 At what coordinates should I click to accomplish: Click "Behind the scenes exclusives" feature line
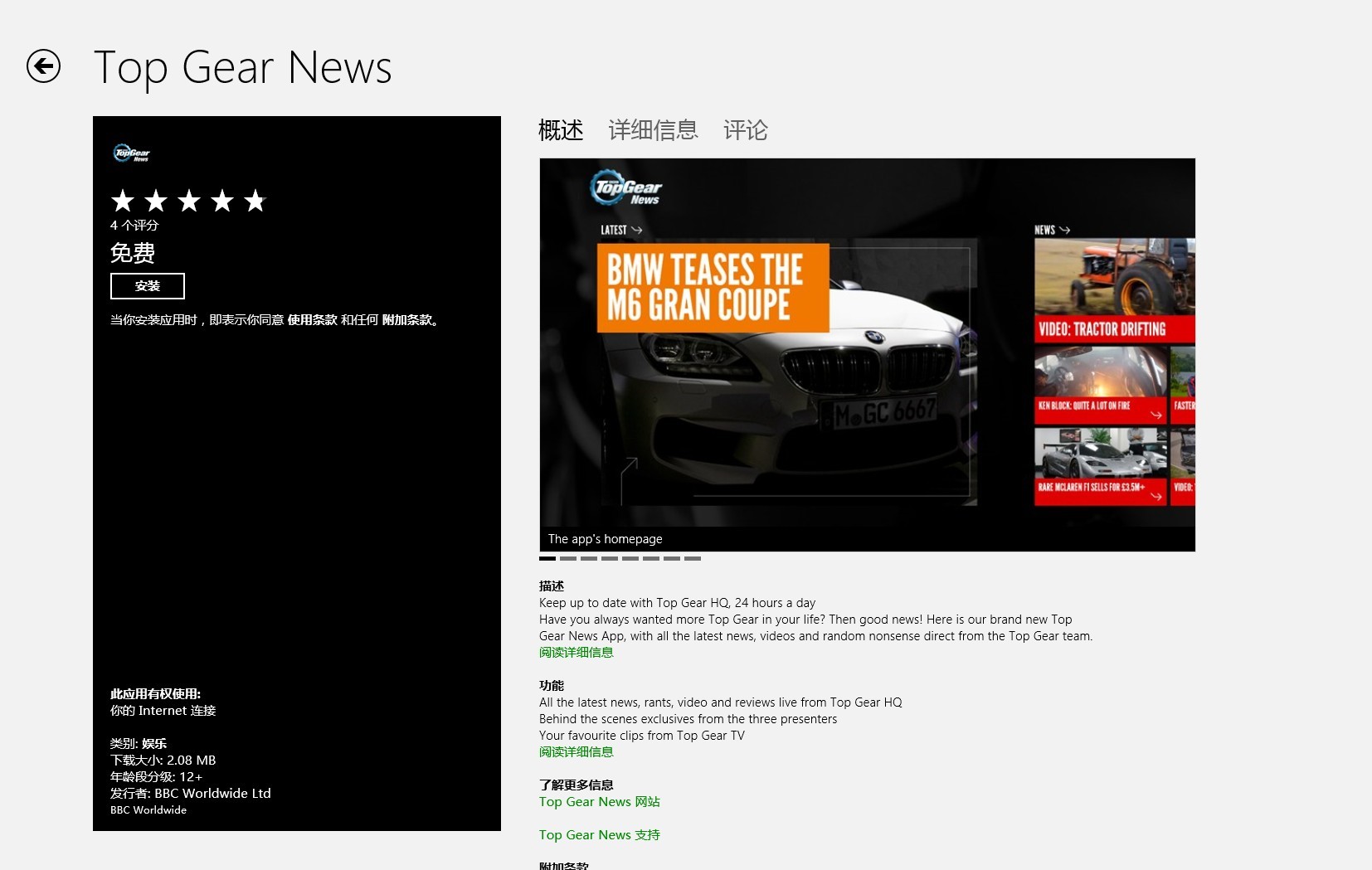(688, 719)
